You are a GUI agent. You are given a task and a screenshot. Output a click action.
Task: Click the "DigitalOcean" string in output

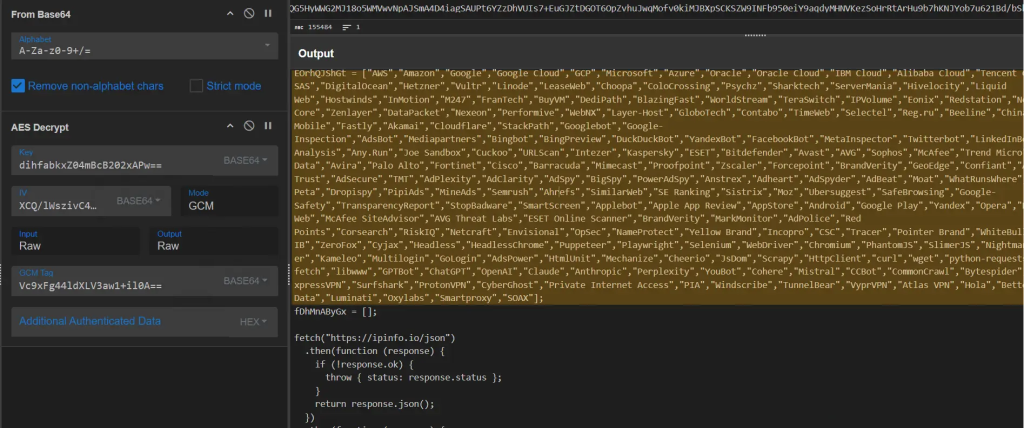click(x=353, y=86)
